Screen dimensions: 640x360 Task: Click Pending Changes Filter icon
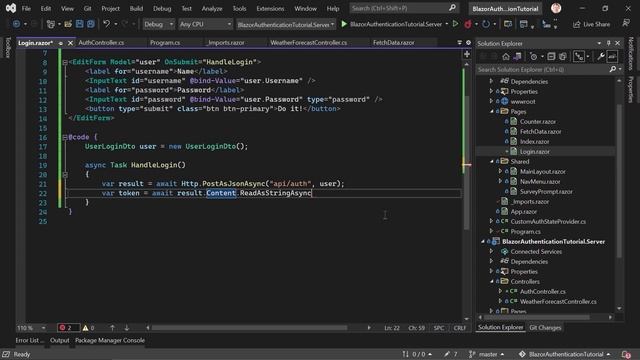click(x=533, y=57)
